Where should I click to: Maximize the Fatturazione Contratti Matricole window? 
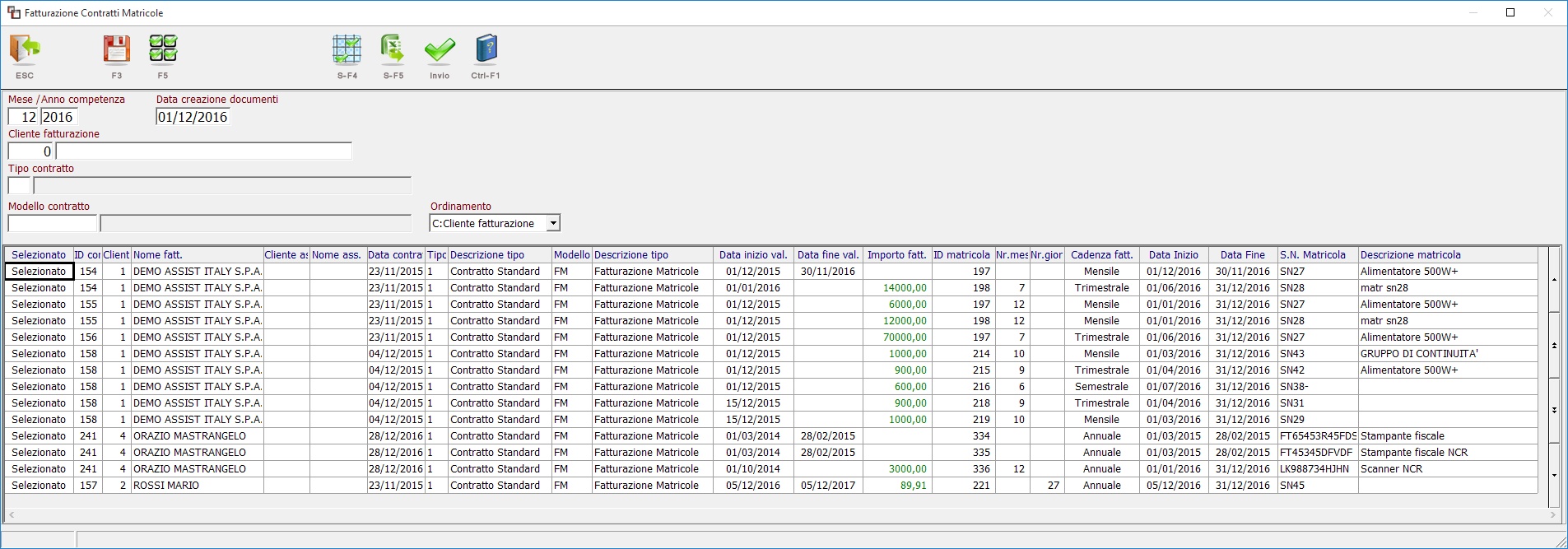click(x=1510, y=12)
